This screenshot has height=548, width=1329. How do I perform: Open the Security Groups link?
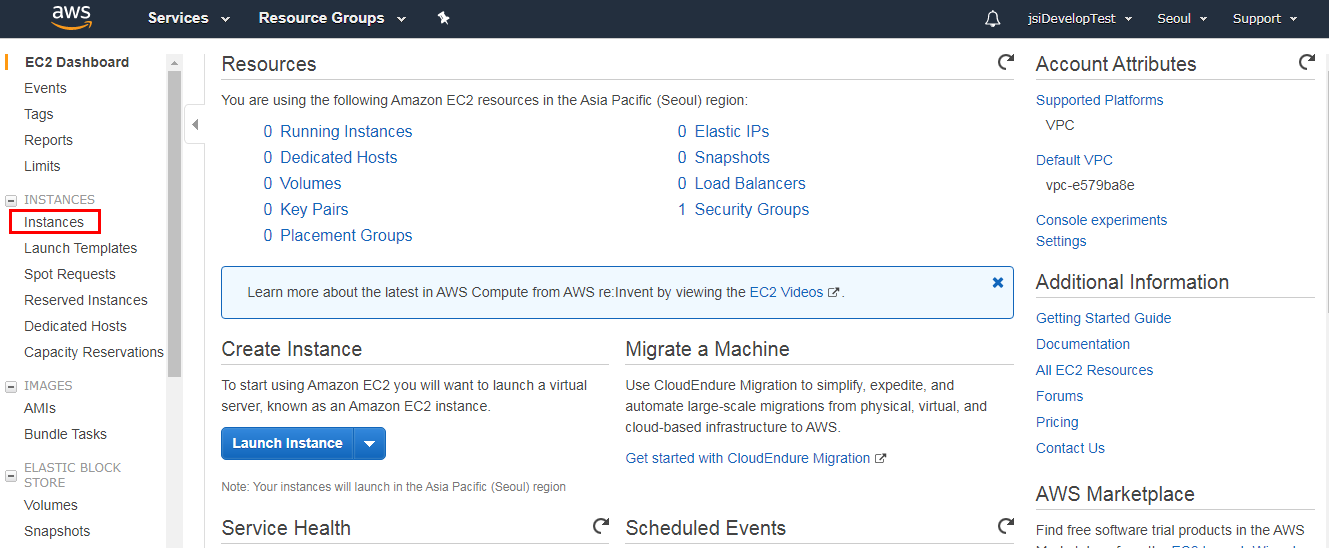pos(751,209)
